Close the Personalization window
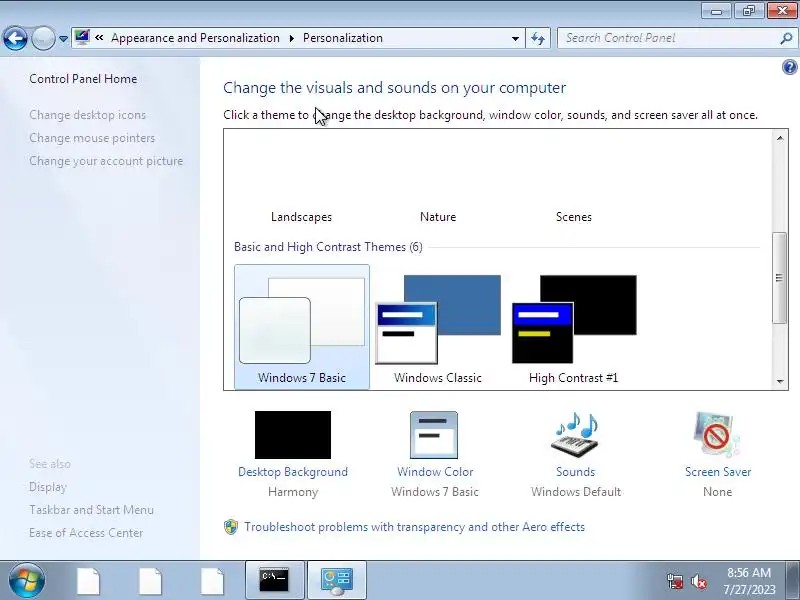This screenshot has height=600, width=800. point(782,11)
